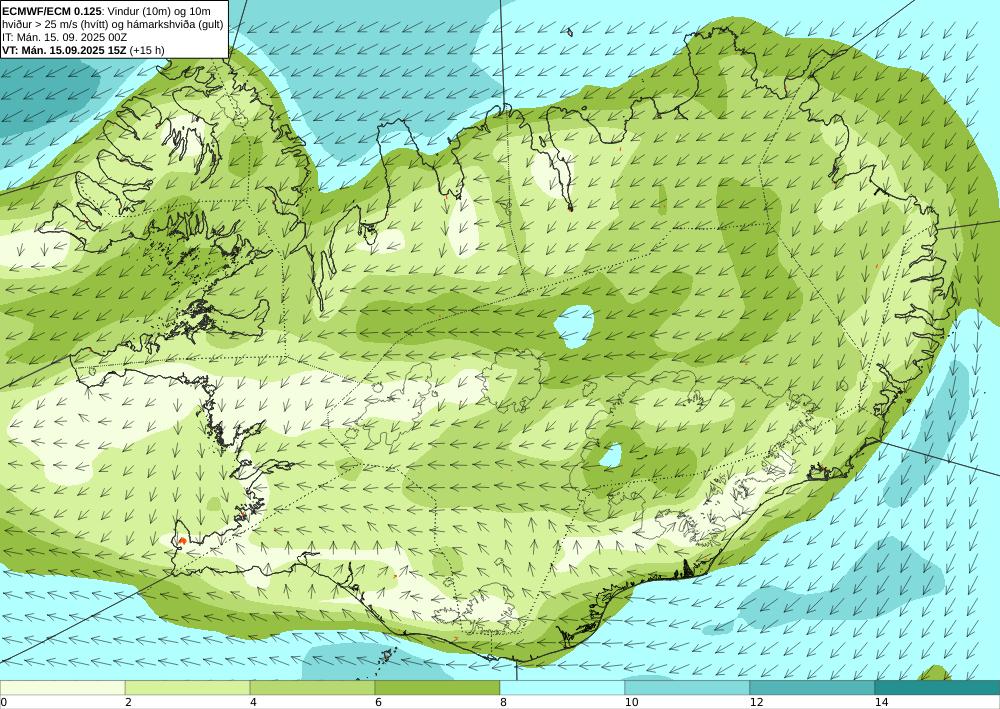This screenshot has width=1000, height=709.
Task: Click the initial time line IT: Mán. 15. 09. 2025 00Z
Action: (x=64, y=37)
